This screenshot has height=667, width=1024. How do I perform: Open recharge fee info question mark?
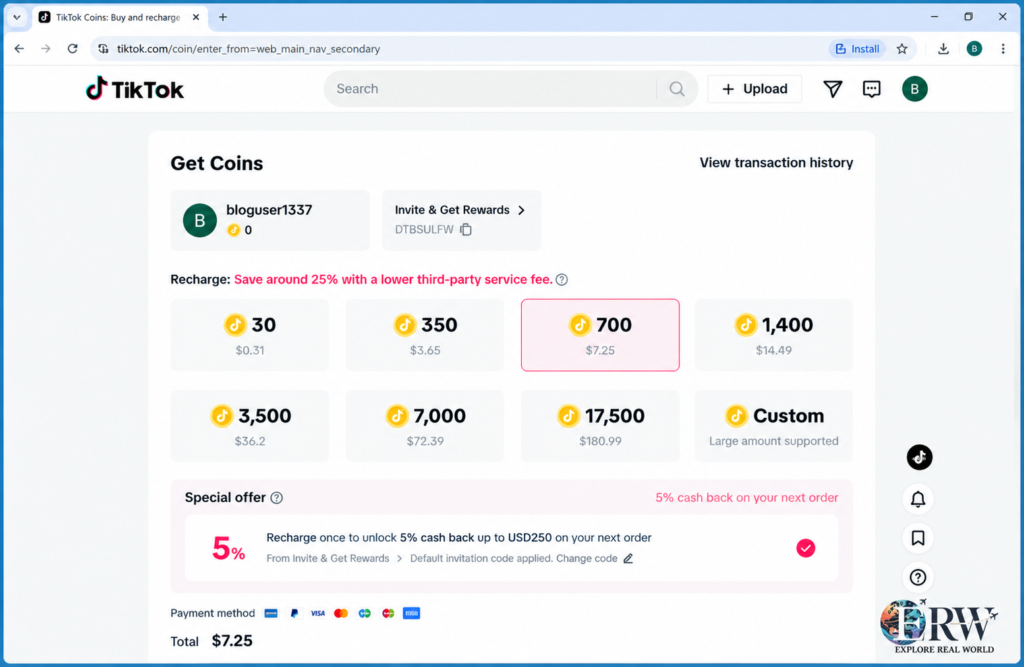[x=562, y=280]
